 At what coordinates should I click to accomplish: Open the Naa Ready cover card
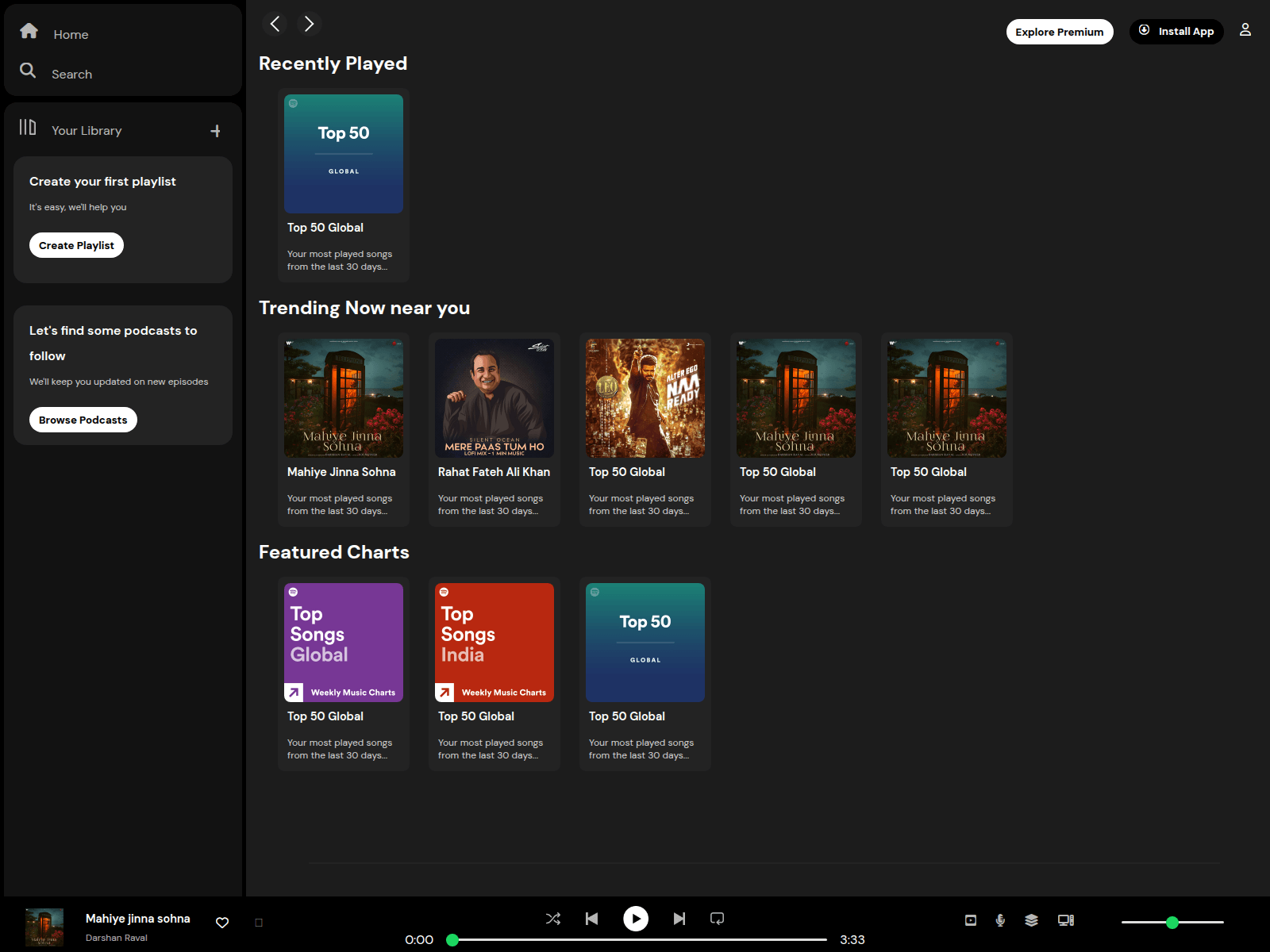[x=645, y=429]
